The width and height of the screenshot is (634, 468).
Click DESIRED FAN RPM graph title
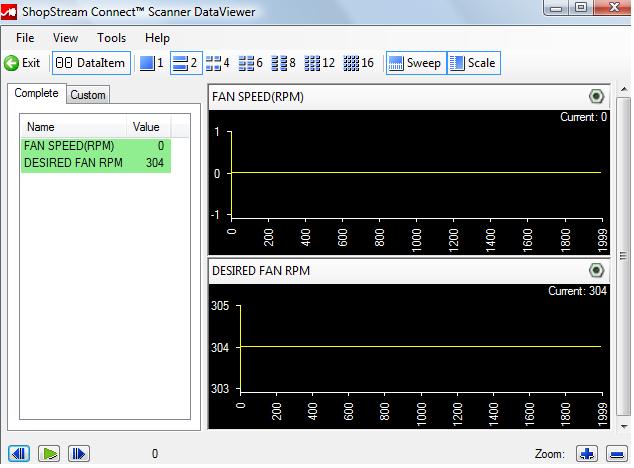(x=261, y=271)
